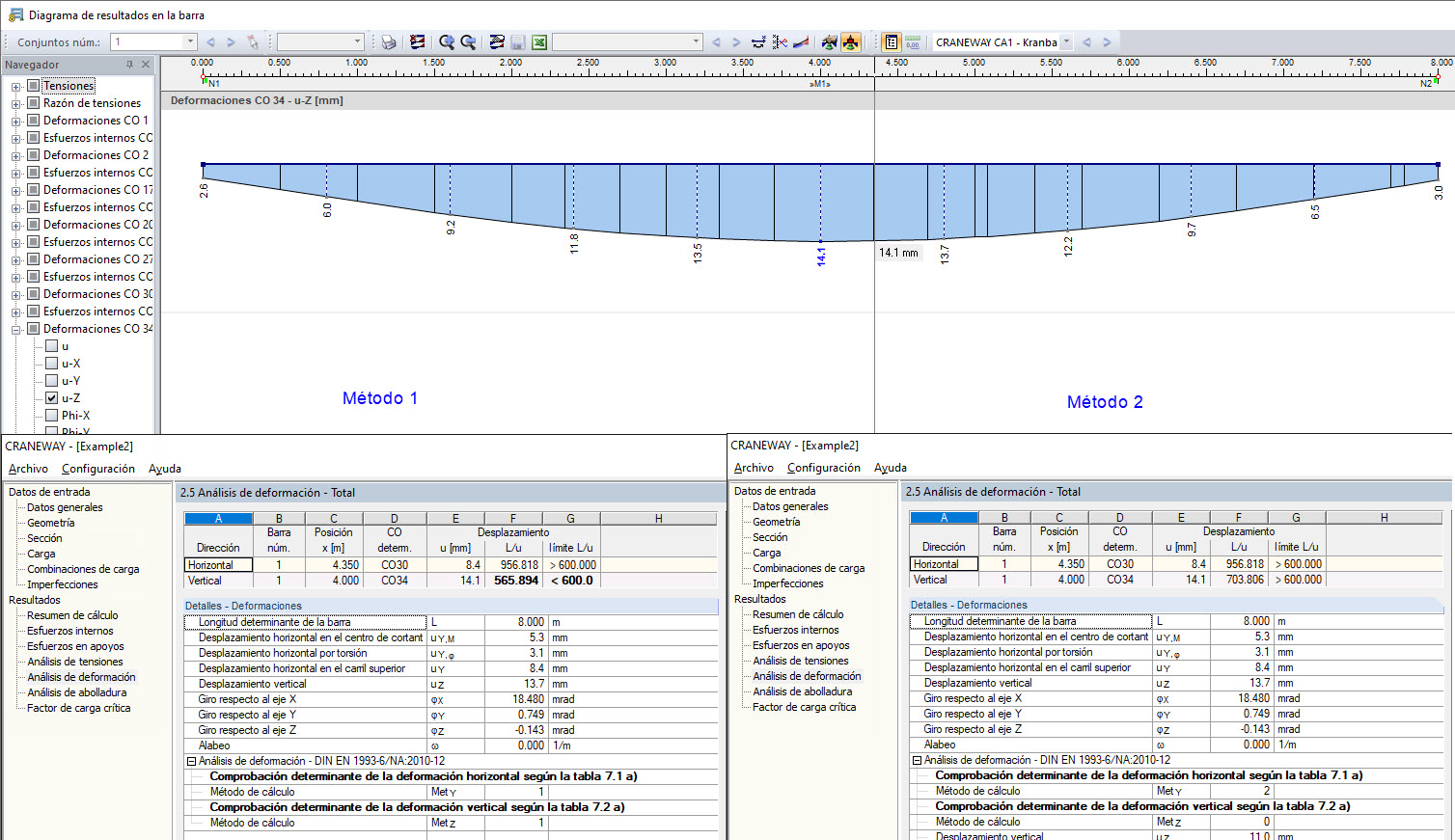Open the Configuración menu in left CRANEWAY window

pyautogui.click(x=97, y=469)
